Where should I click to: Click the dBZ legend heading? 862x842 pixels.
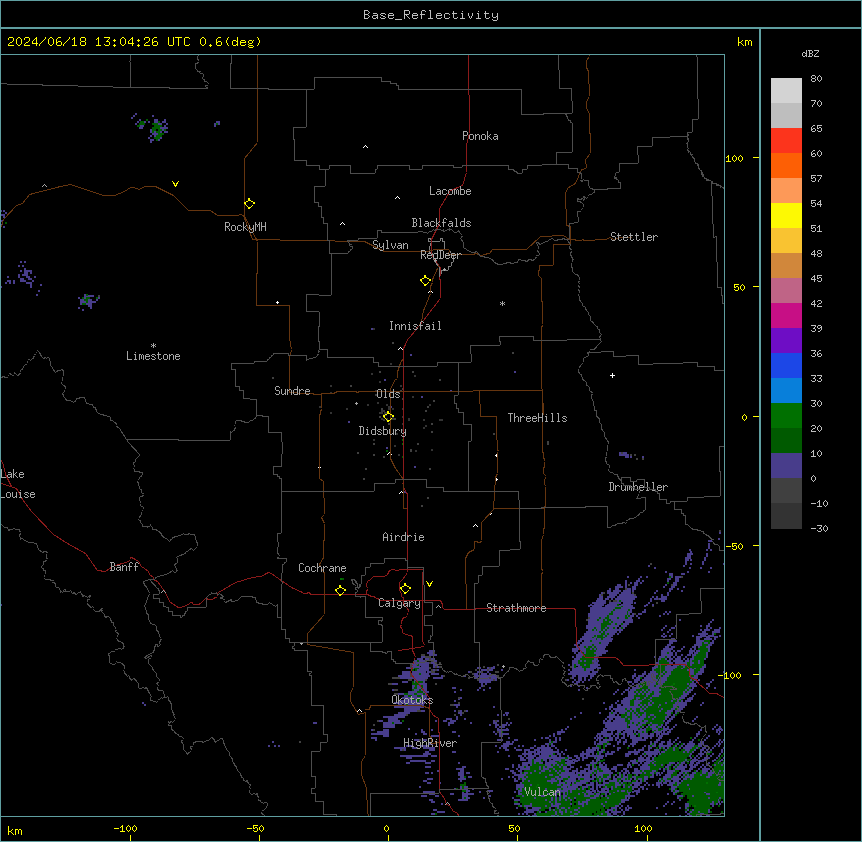click(810, 53)
